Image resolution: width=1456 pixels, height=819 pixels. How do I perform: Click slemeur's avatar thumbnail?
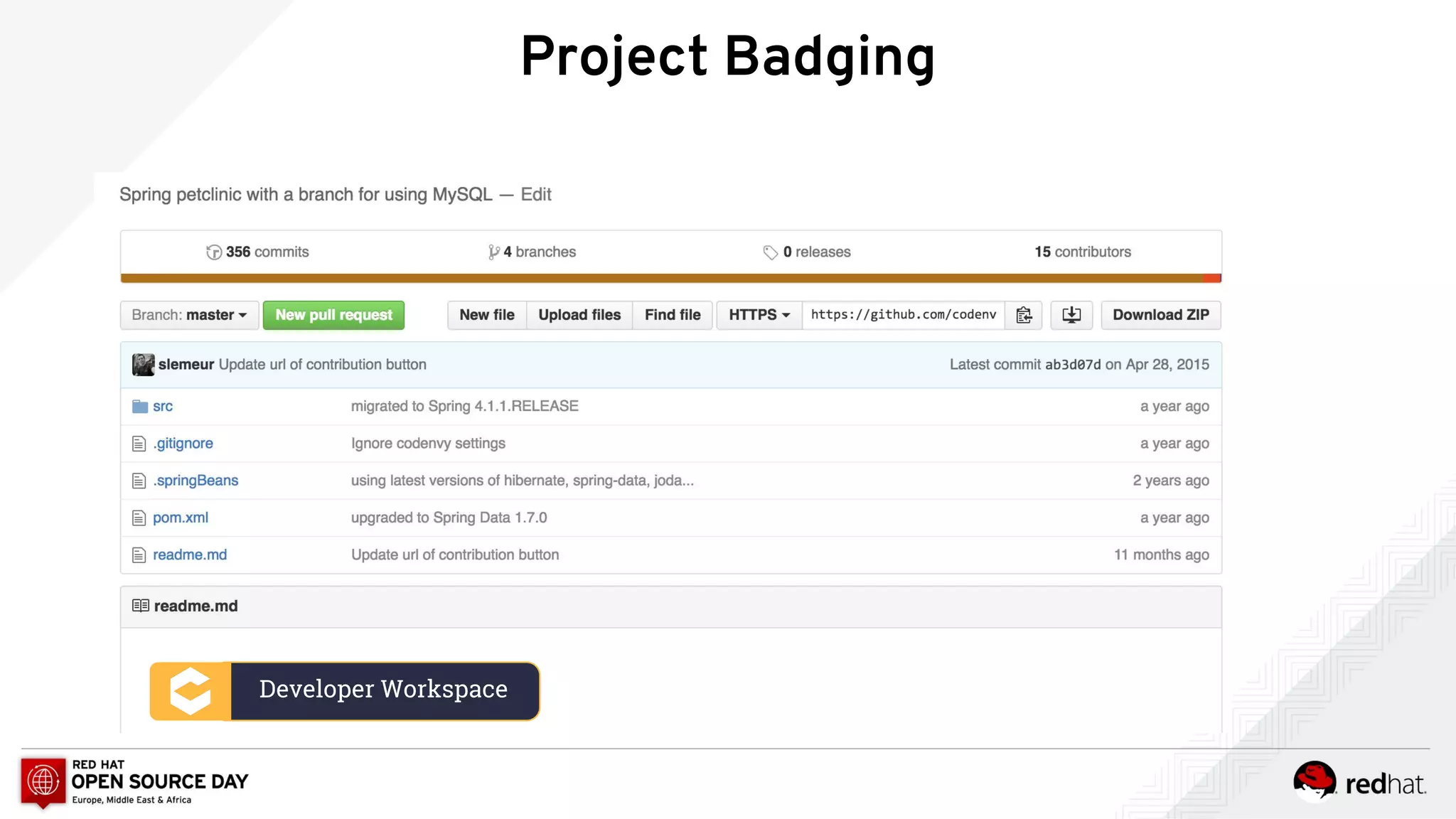point(144,365)
